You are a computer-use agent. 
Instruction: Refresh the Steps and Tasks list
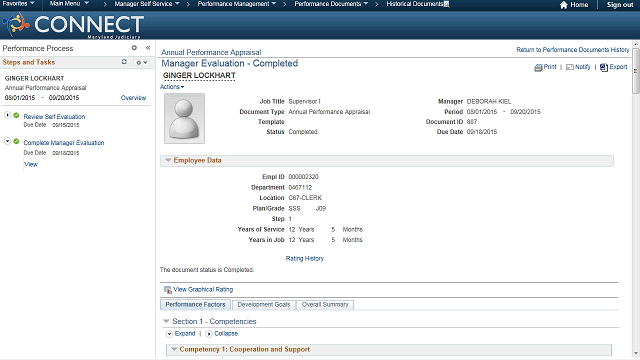[124, 62]
